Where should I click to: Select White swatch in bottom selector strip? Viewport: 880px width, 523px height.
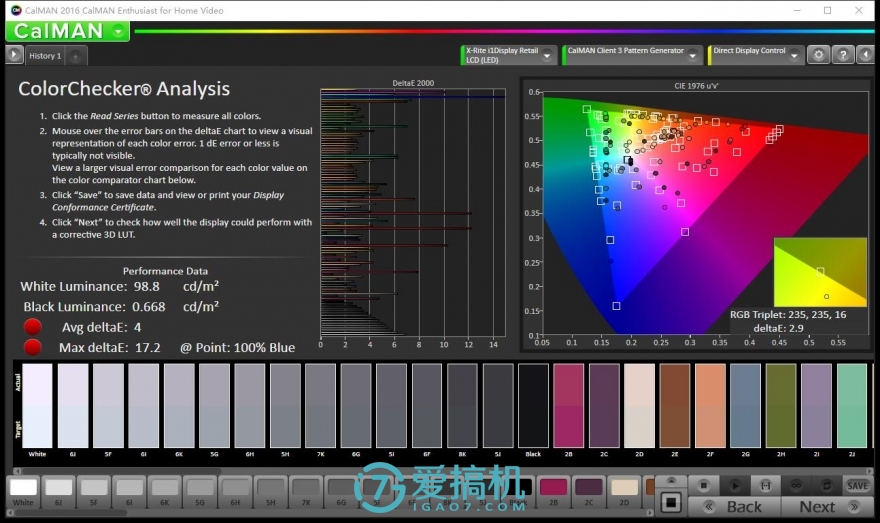coord(23,492)
